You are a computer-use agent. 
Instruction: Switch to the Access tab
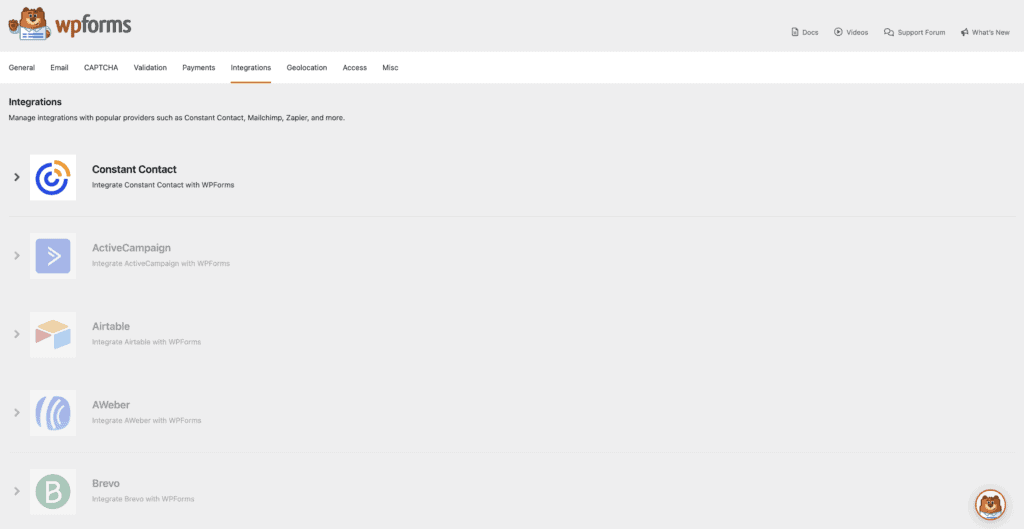click(355, 67)
